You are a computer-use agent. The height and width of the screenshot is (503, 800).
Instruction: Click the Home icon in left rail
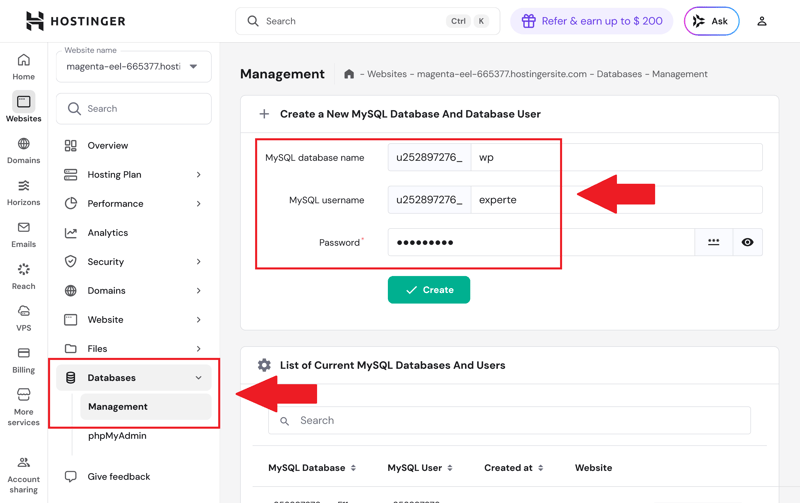(x=23, y=61)
